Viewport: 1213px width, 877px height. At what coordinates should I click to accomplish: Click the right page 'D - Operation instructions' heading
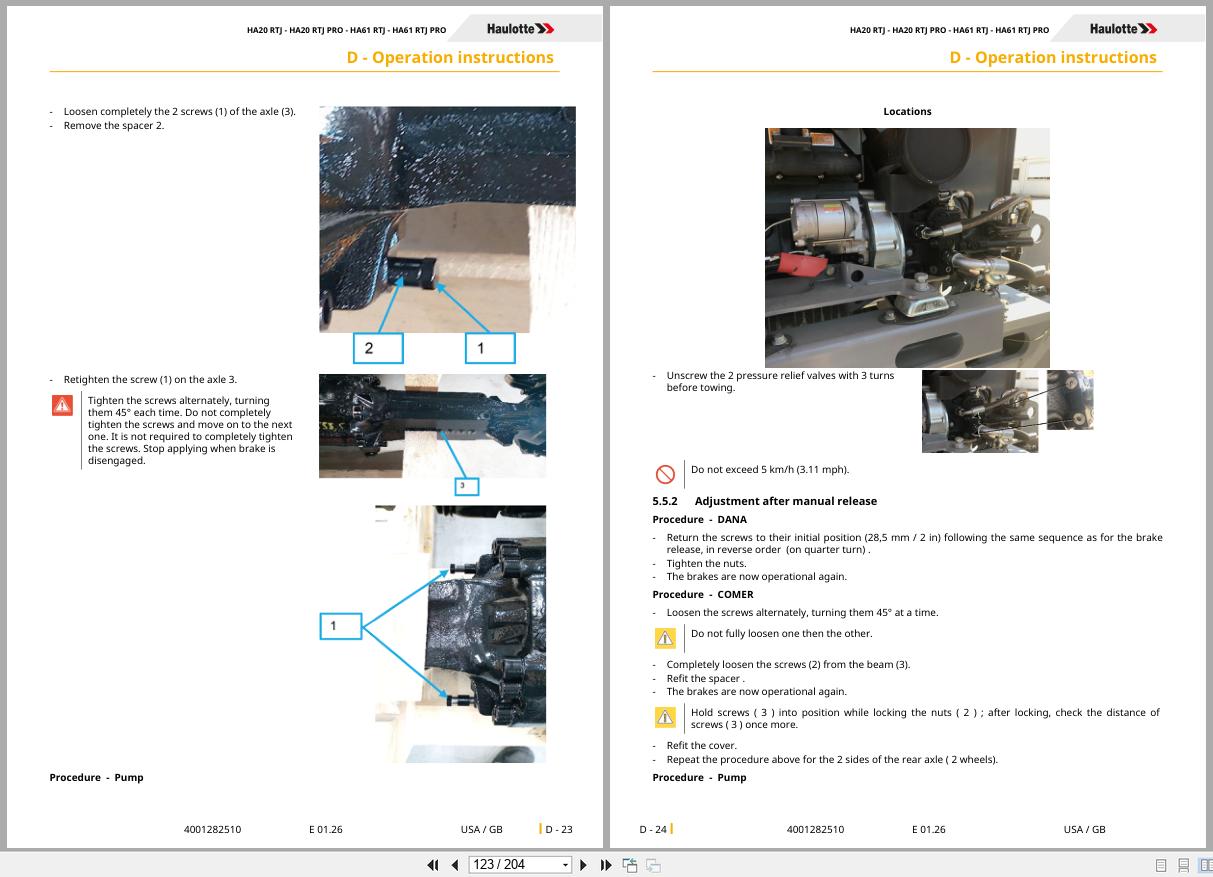point(1053,58)
